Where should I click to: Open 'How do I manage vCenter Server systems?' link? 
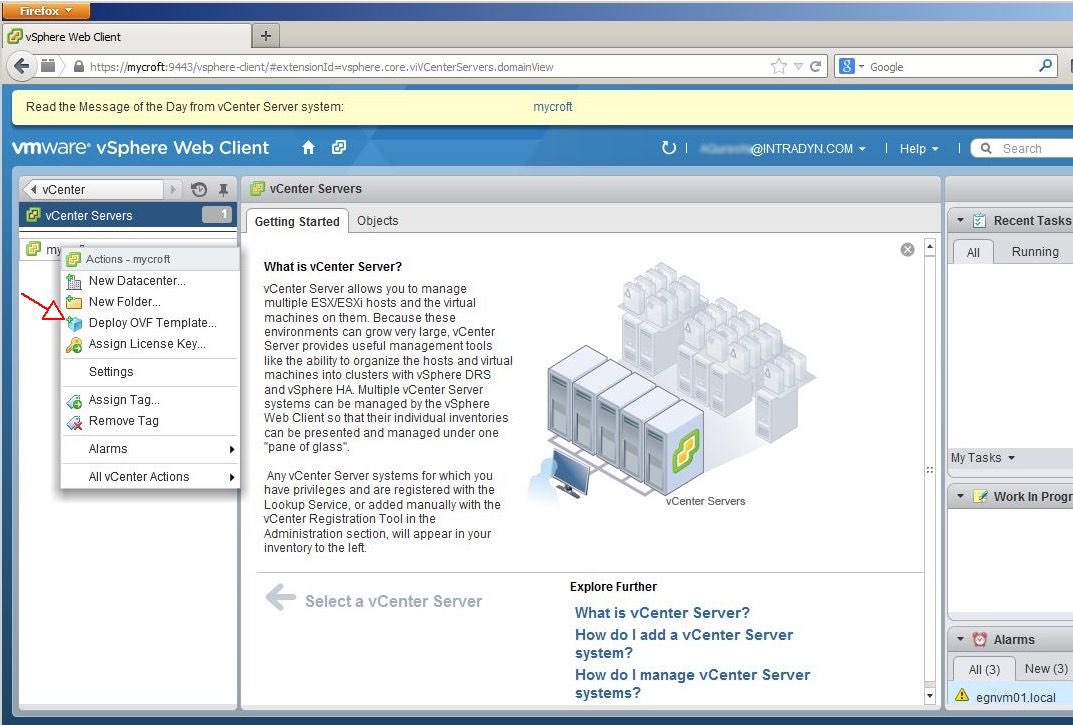pos(692,684)
